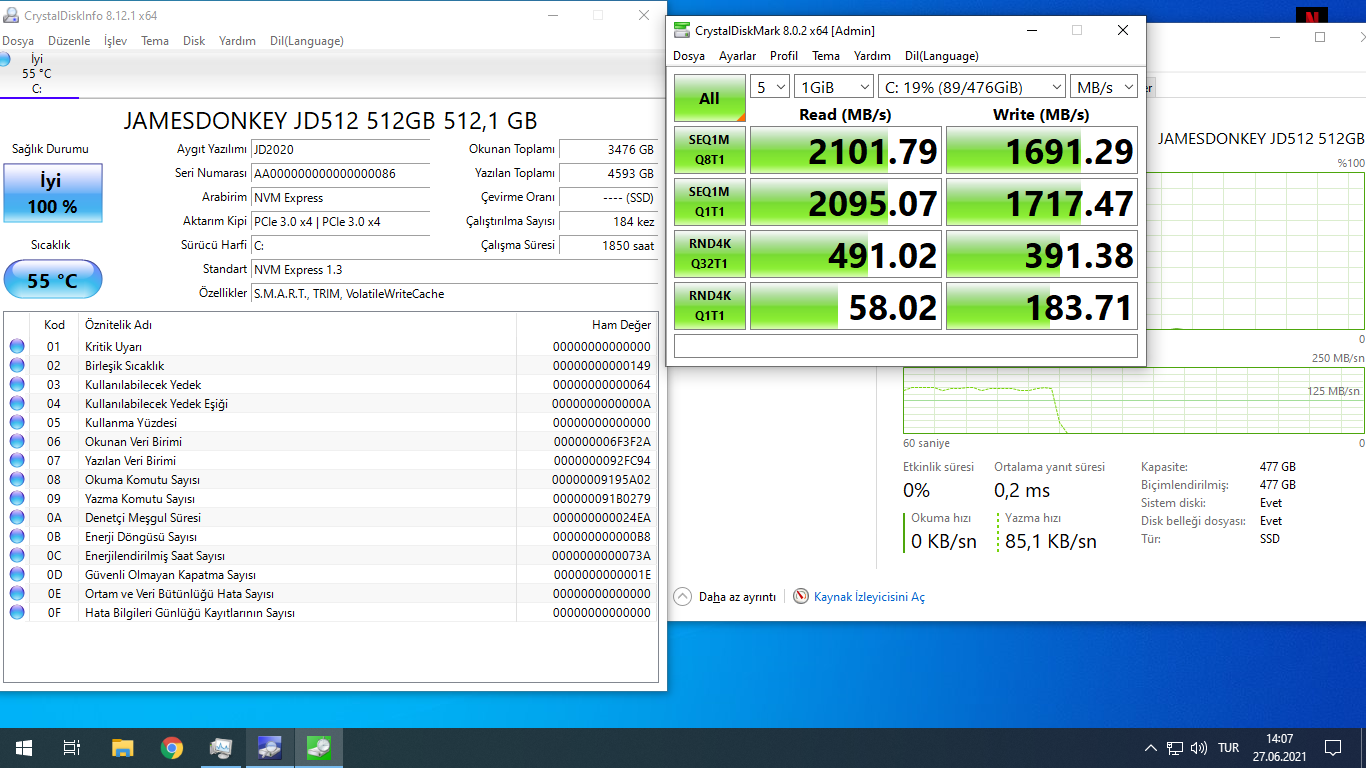Switch to CrystalDiskMark taskbar icon
1366x768 pixels.
tap(319, 748)
